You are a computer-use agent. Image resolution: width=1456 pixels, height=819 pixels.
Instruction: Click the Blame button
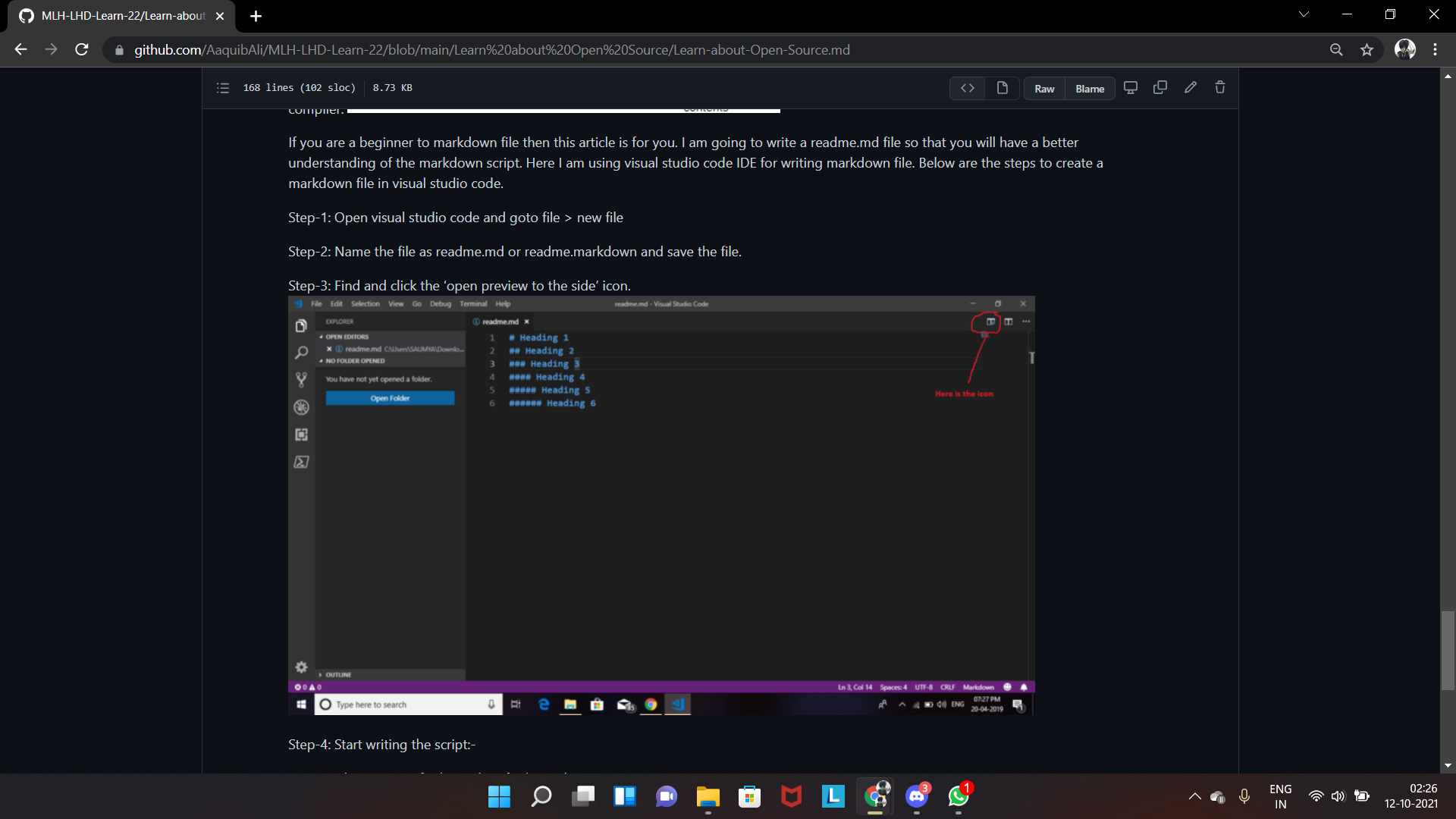click(x=1089, y=89)
